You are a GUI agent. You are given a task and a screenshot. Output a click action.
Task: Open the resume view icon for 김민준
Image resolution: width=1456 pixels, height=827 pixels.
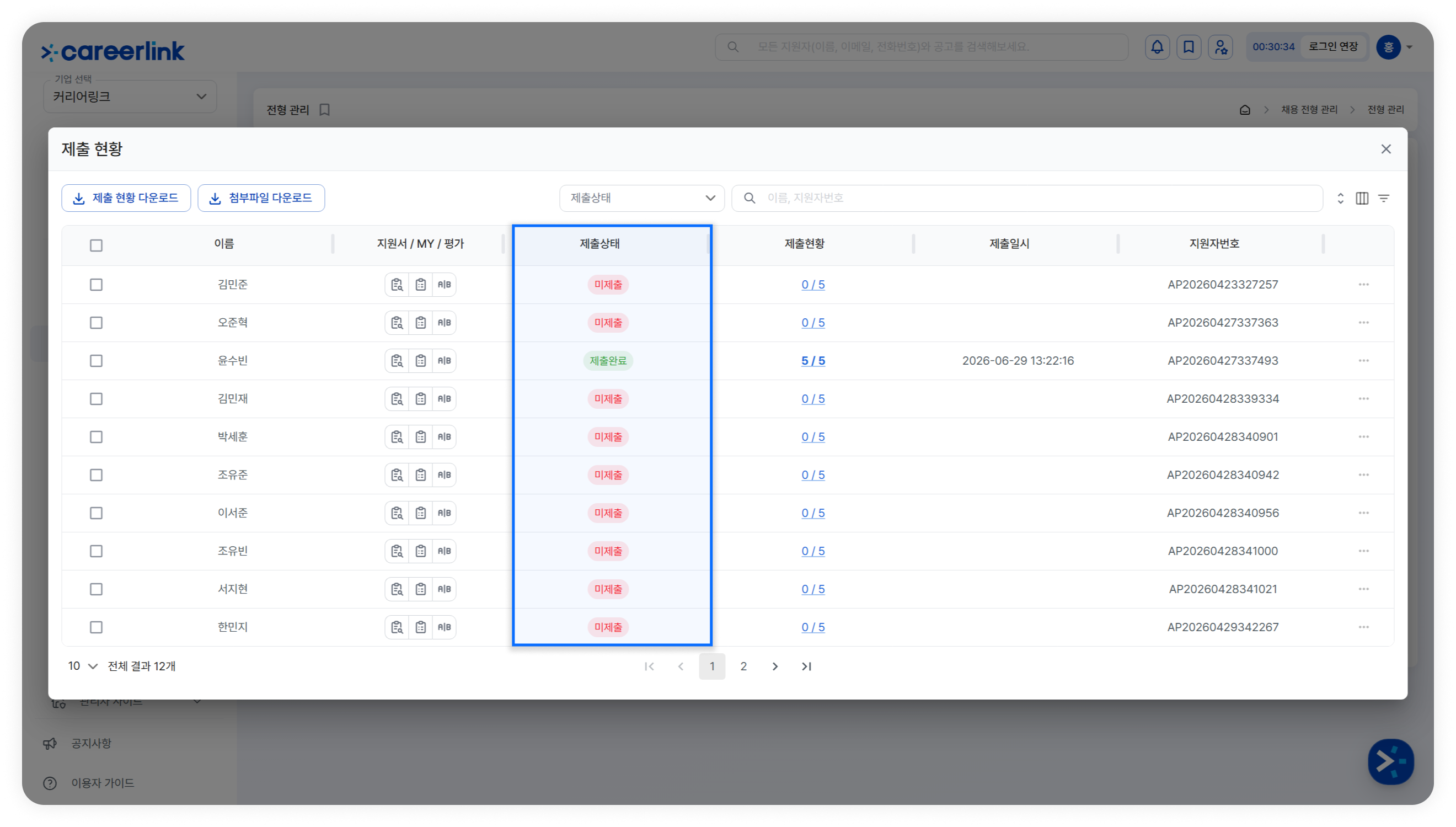pyautogui.click(x=397, y=285)
